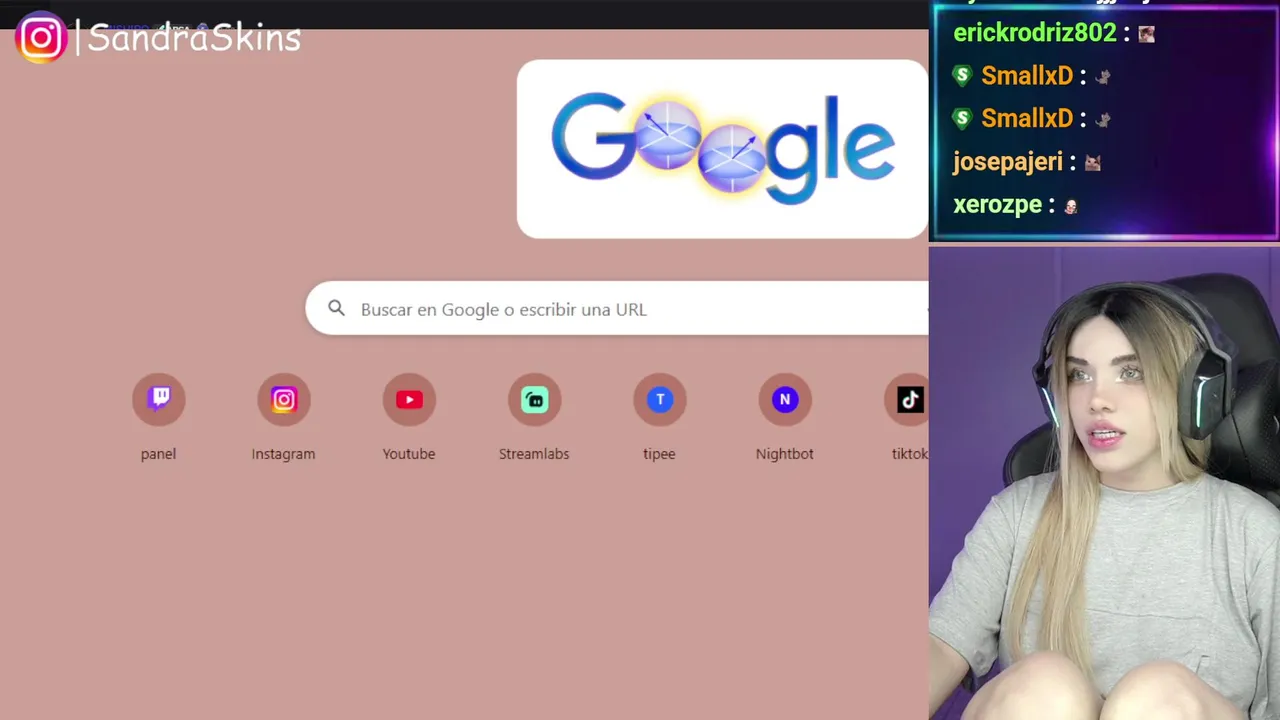
Task: Open the Instagram shortcut icon
Action: [x=284, y=400]
